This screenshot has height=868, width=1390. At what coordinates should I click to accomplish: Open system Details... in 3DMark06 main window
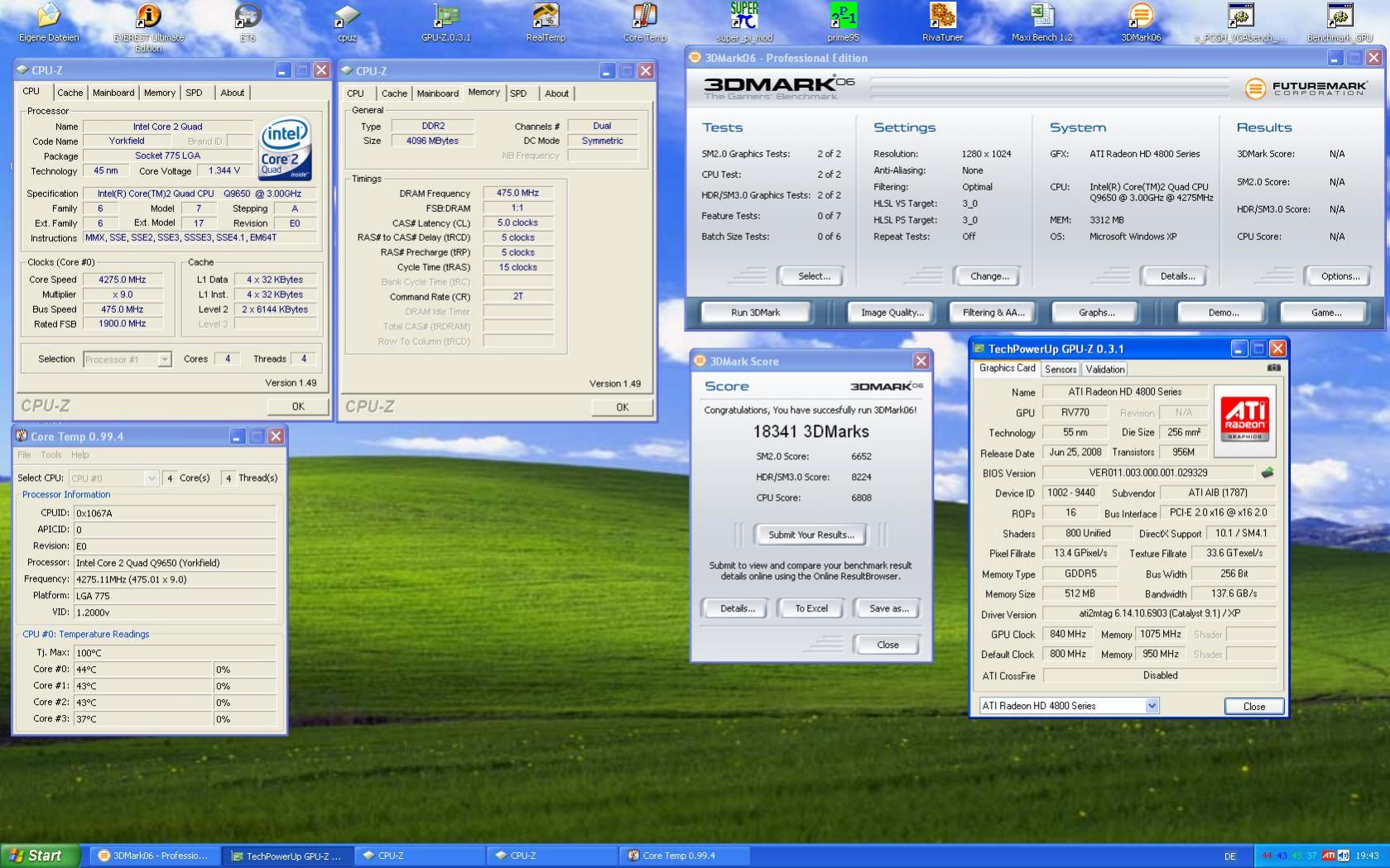pos(1176,276)
